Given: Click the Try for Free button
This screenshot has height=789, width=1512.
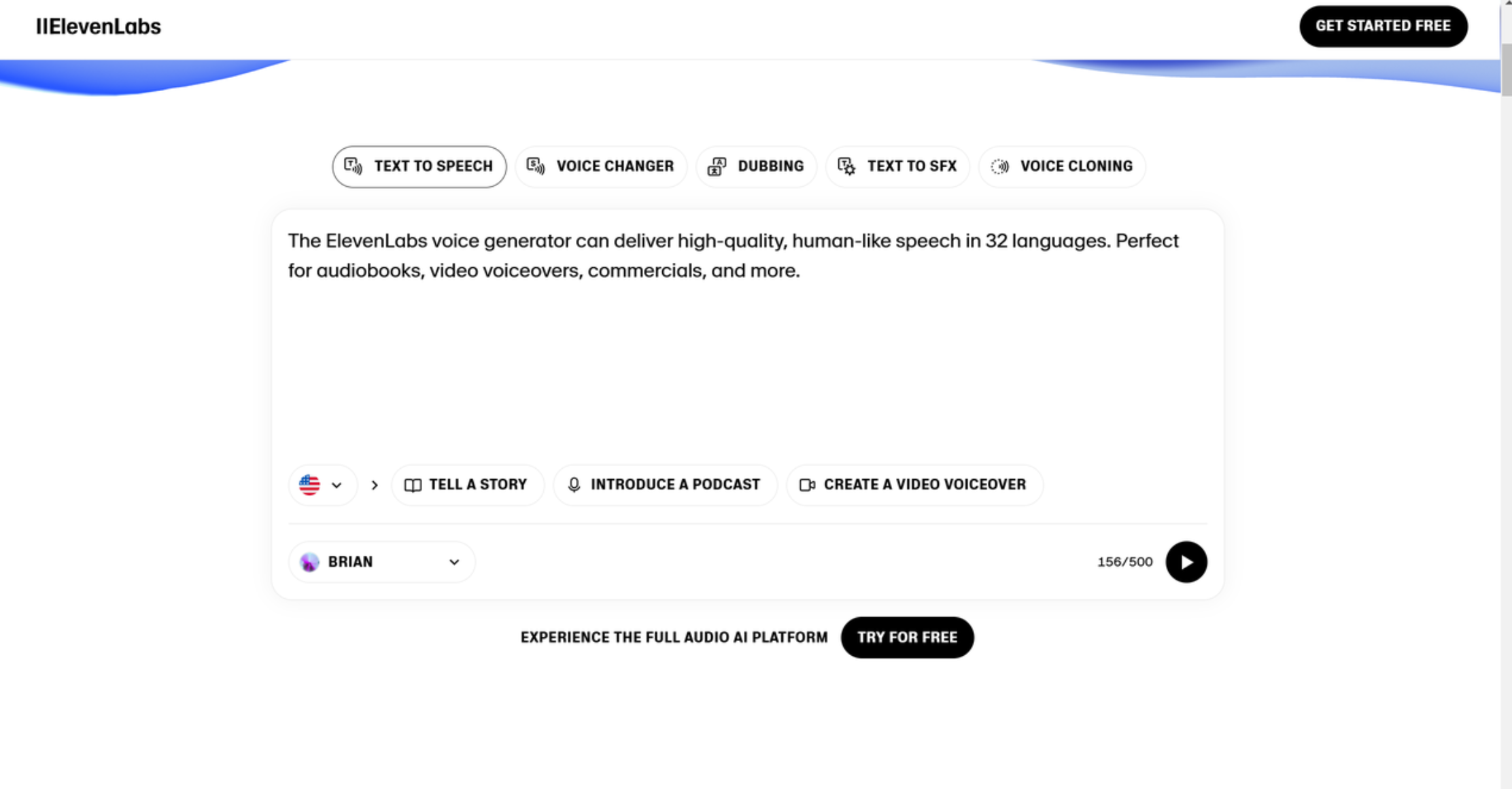Looking at the screenshot, I should (908, 637).
